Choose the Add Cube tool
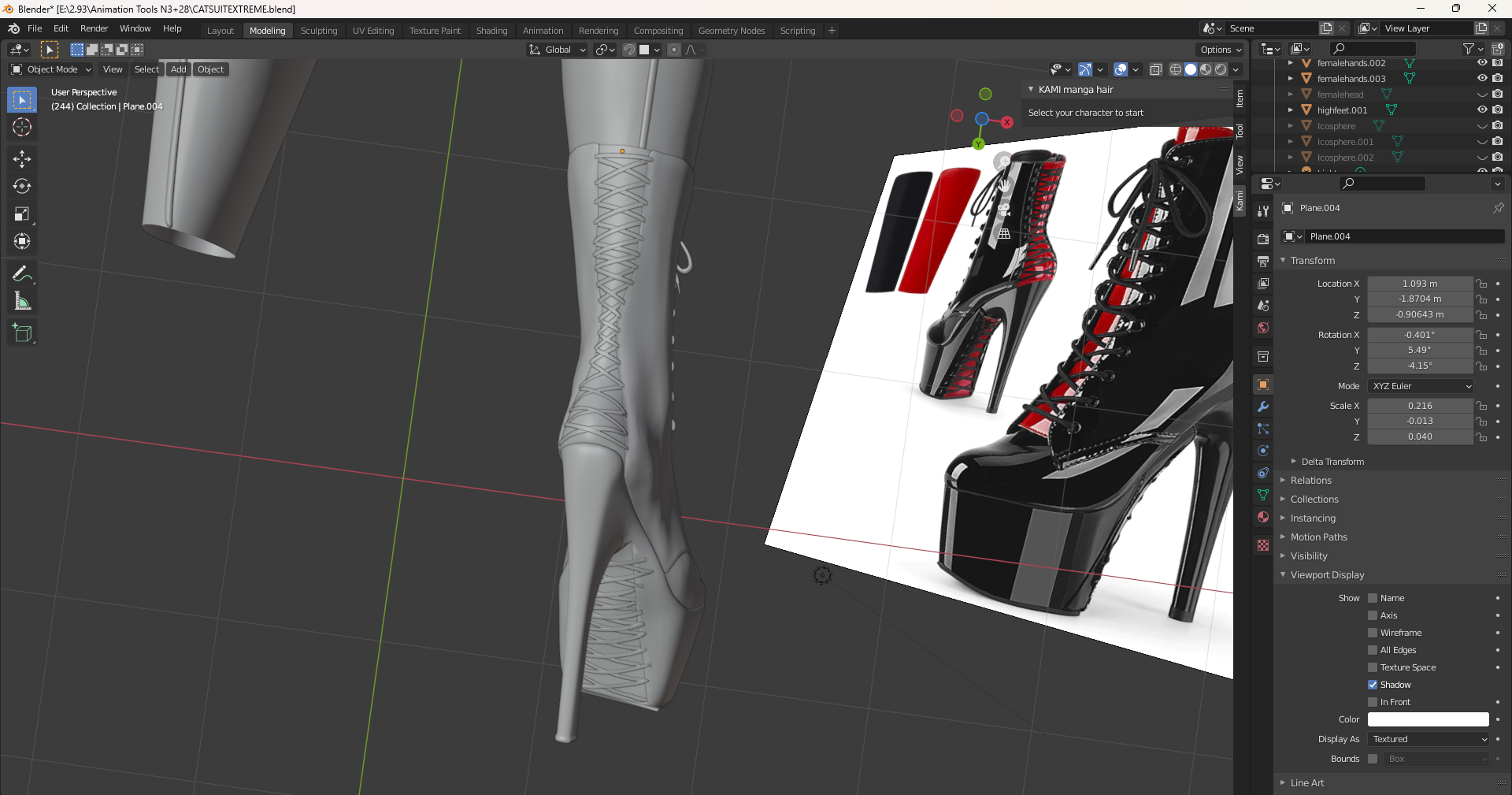The height and width of the screenshot is (795, 1512). 22,333
